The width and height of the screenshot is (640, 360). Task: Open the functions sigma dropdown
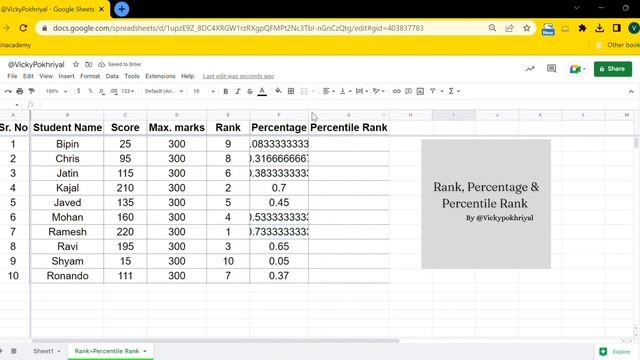(x=454, y=91)
